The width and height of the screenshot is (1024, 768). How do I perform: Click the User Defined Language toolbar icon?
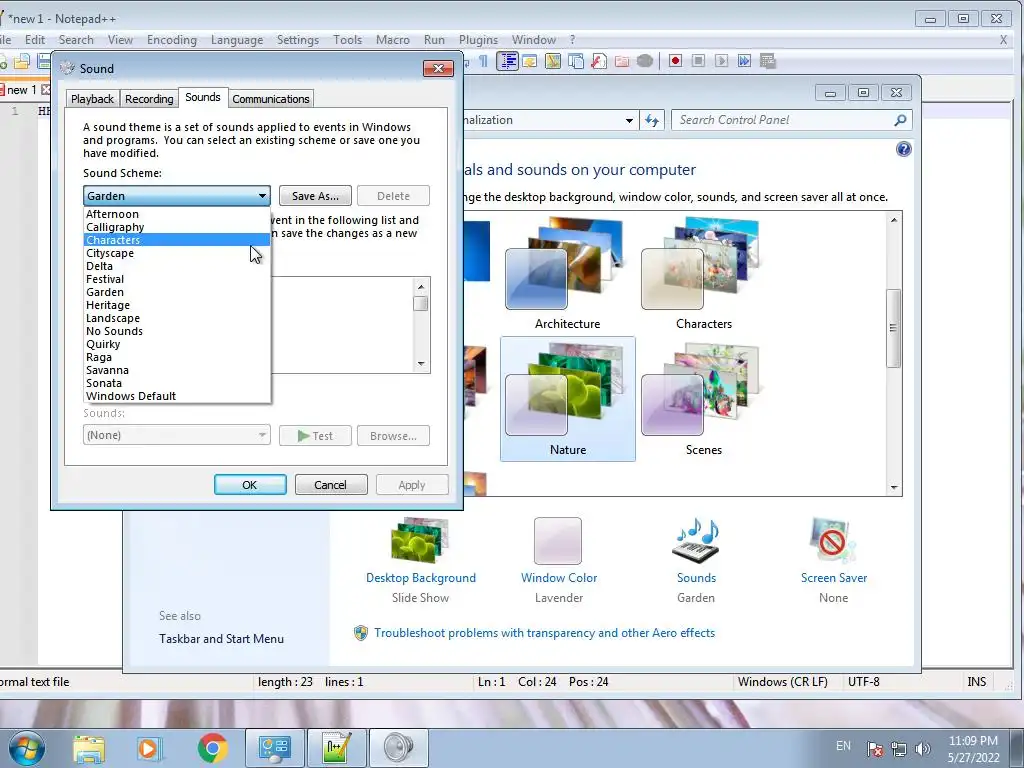[530, 61]
